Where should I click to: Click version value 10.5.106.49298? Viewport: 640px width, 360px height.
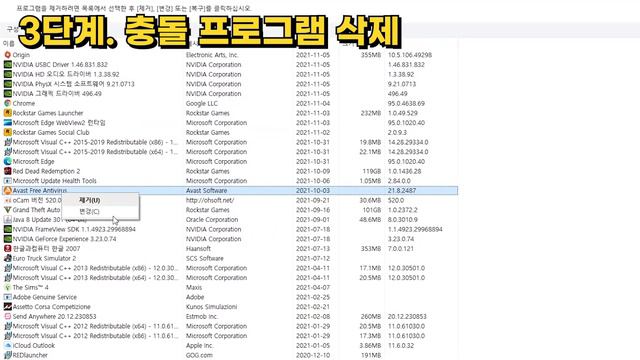410,55
